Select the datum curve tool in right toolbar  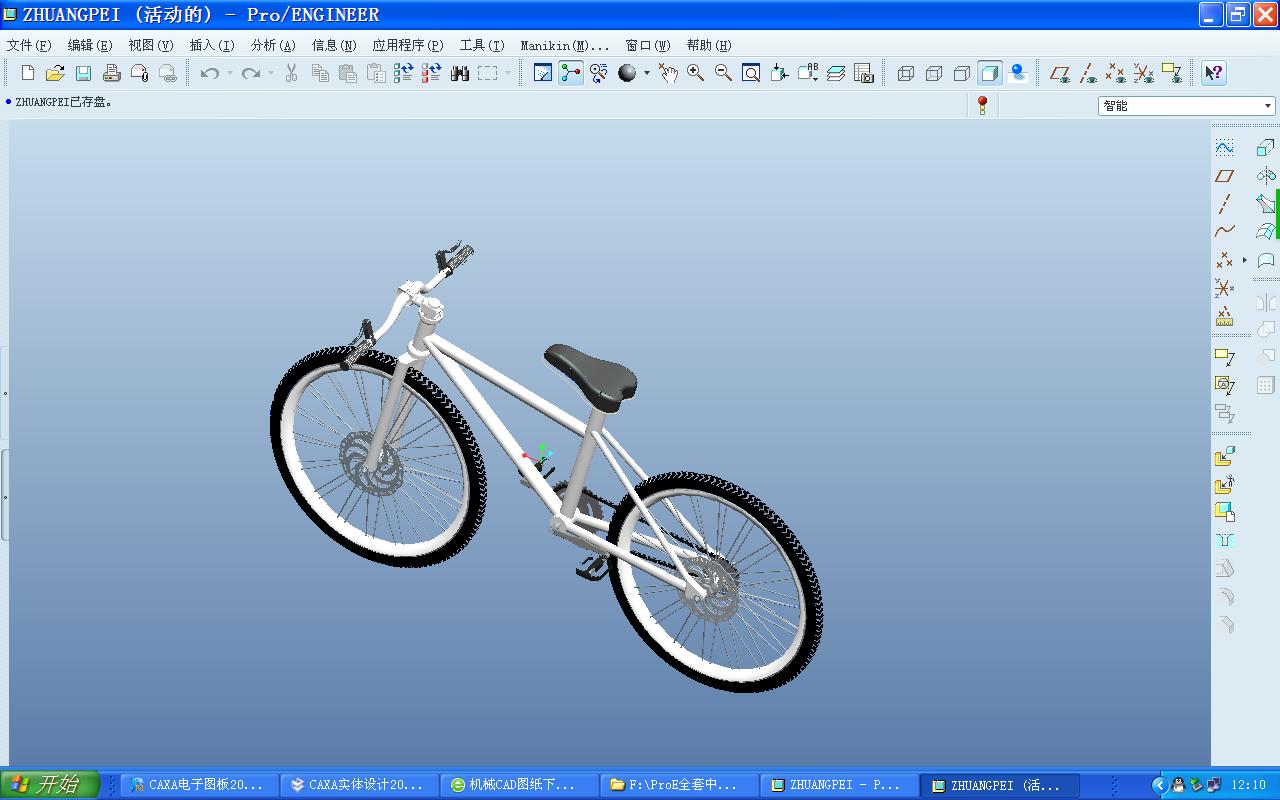pos(1224,232)
